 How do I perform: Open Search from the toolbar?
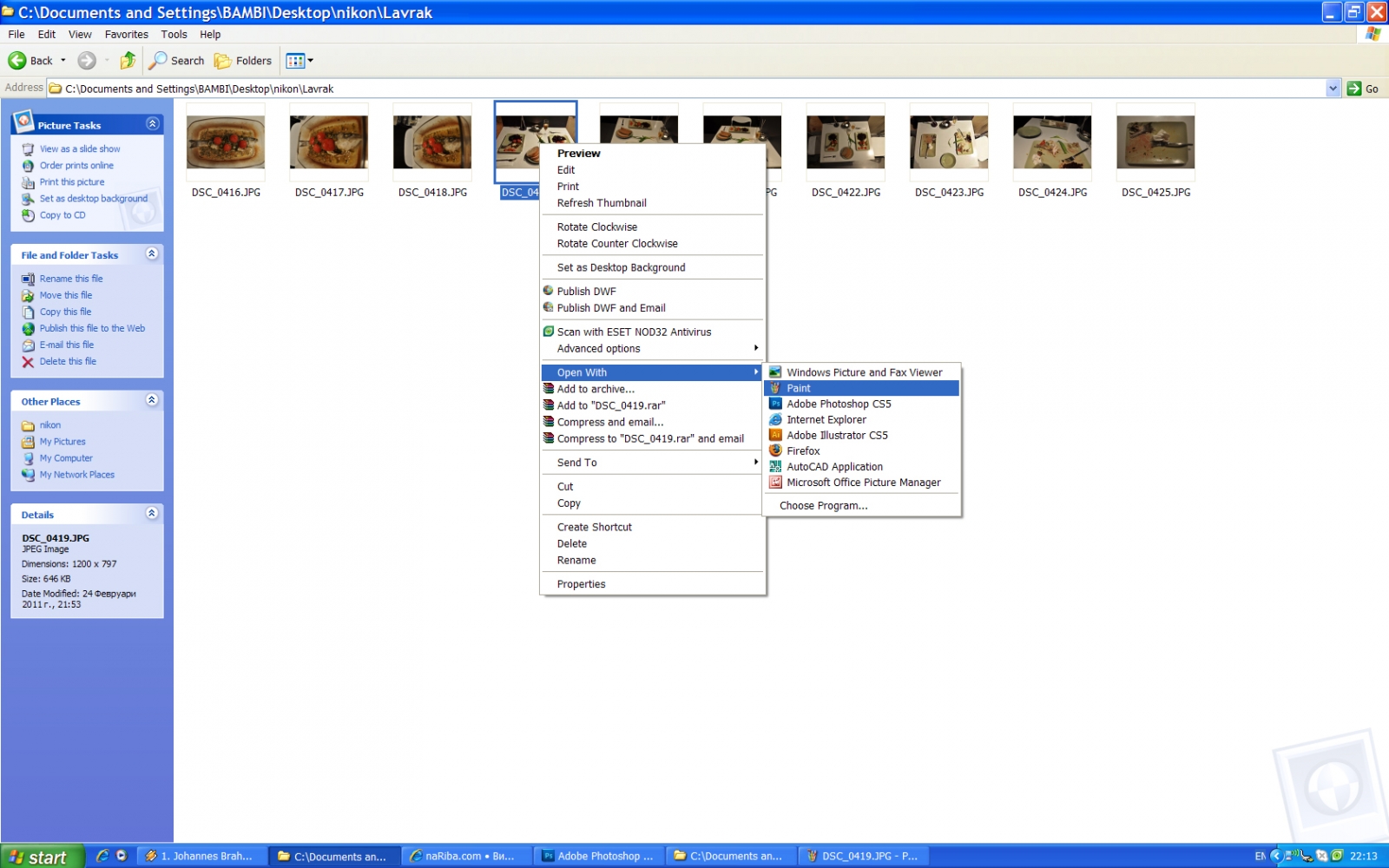tap(176, 61)
